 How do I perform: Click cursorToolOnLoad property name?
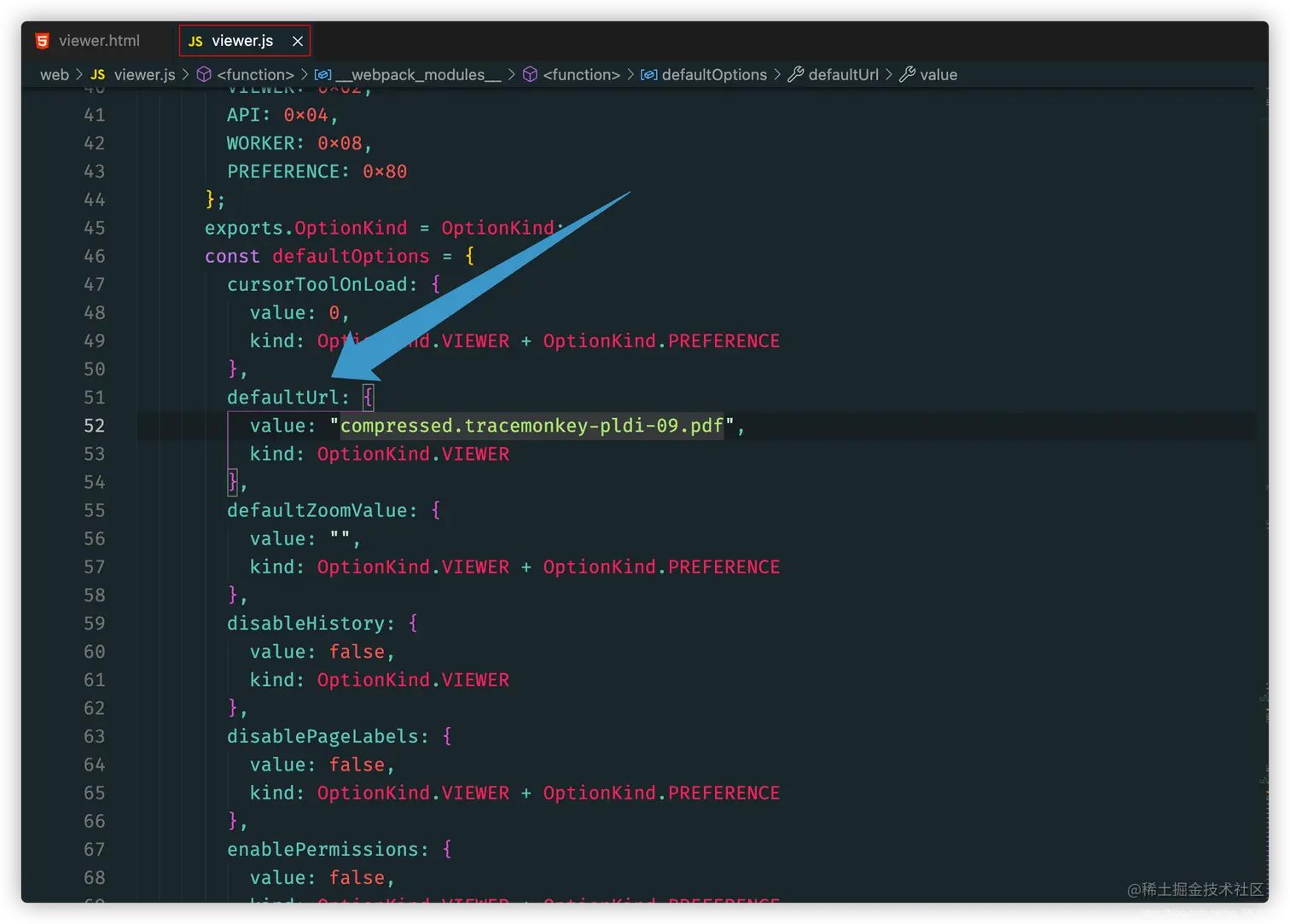317,285
